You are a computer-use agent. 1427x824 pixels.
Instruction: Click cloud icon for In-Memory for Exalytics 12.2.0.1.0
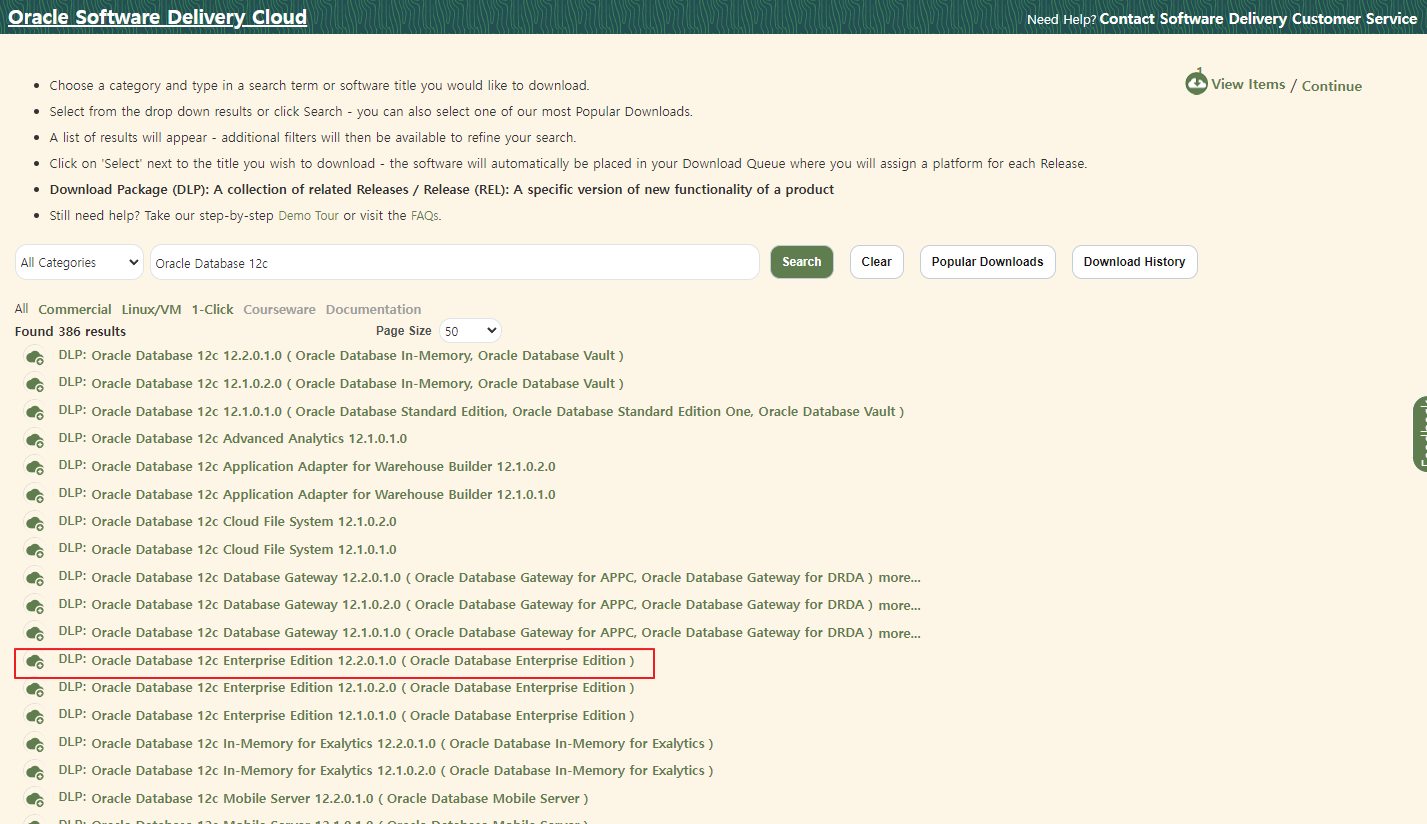tap(35, 744)
